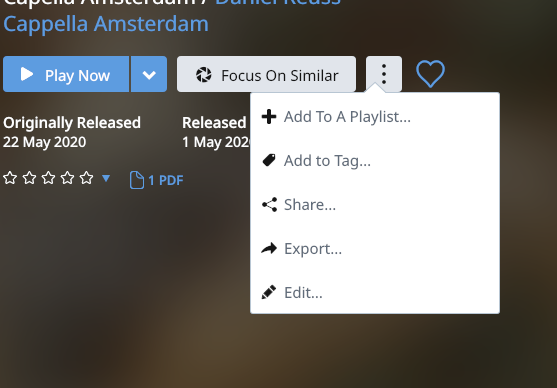Click the play triangle icon in Play Now
This screenshot has height=388, width=557.
click(x=27, y=74)
